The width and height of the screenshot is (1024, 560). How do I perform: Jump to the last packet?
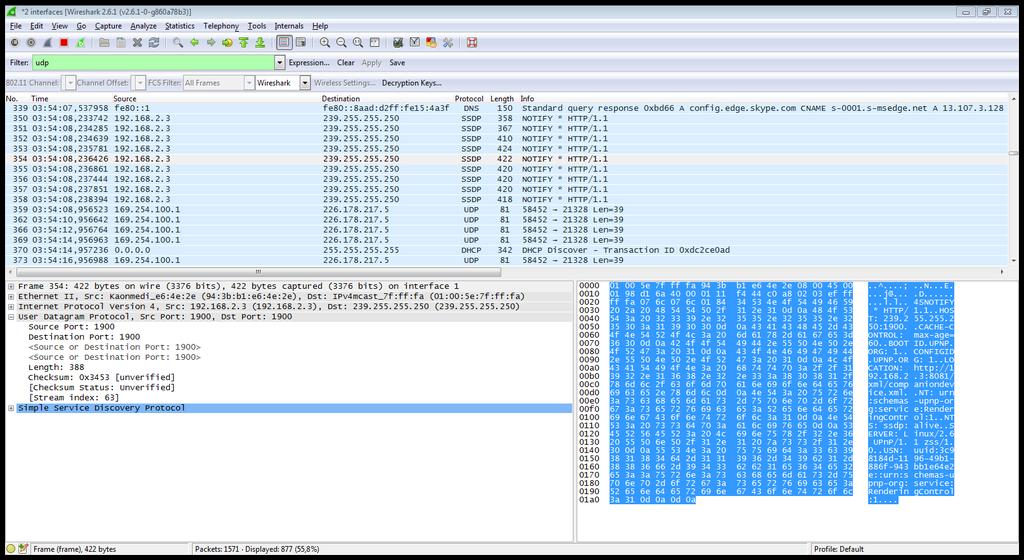[x=260, y=42]
